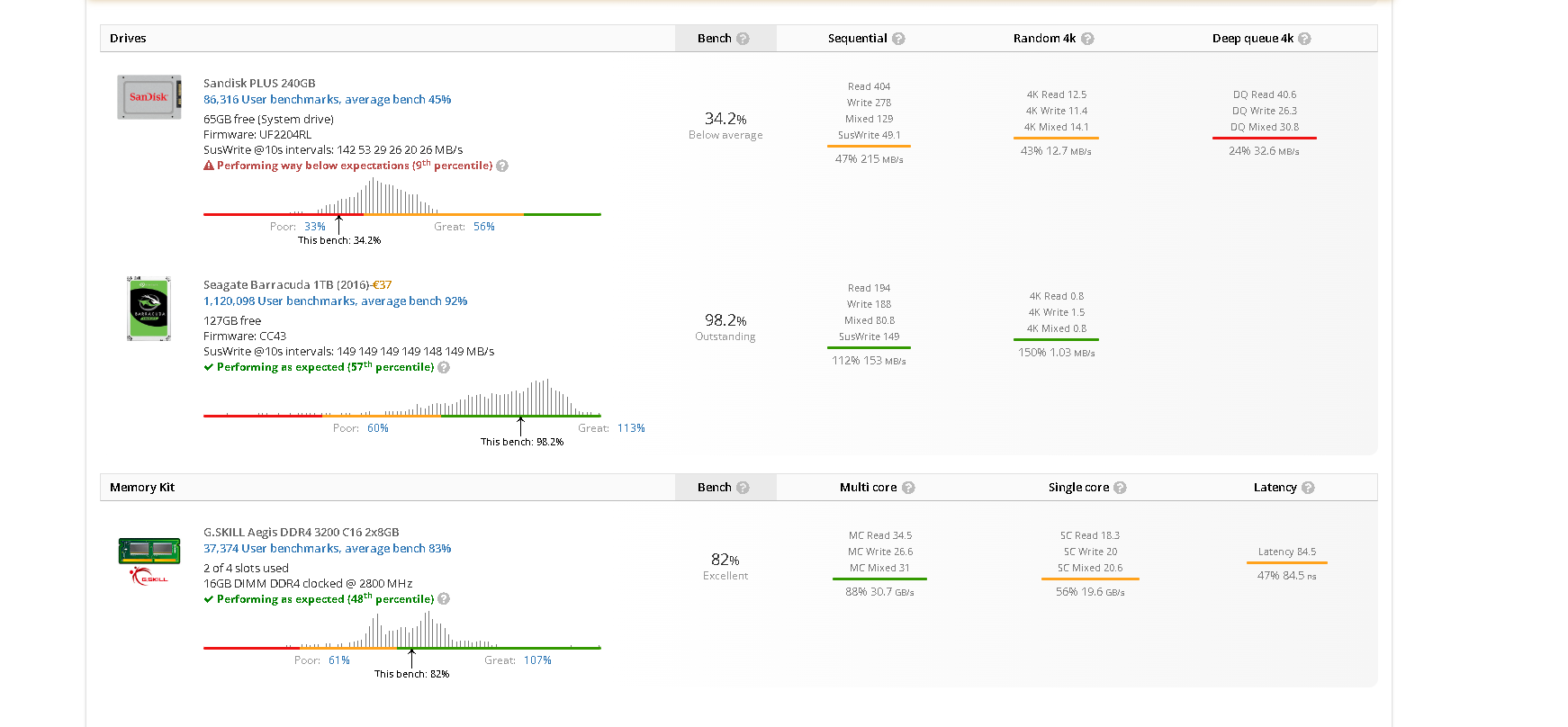The image size is (1568, 727).
Task: Click green checkmark for G.SKILL performing as expected
Action: click(209, 599)
